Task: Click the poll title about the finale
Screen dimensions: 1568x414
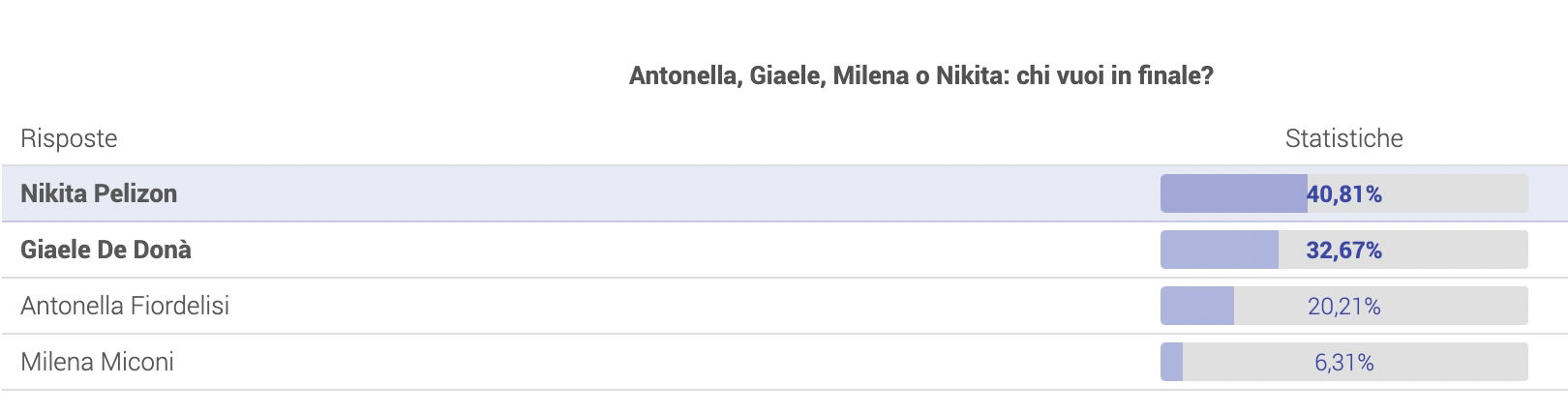Action: [920, 75]
